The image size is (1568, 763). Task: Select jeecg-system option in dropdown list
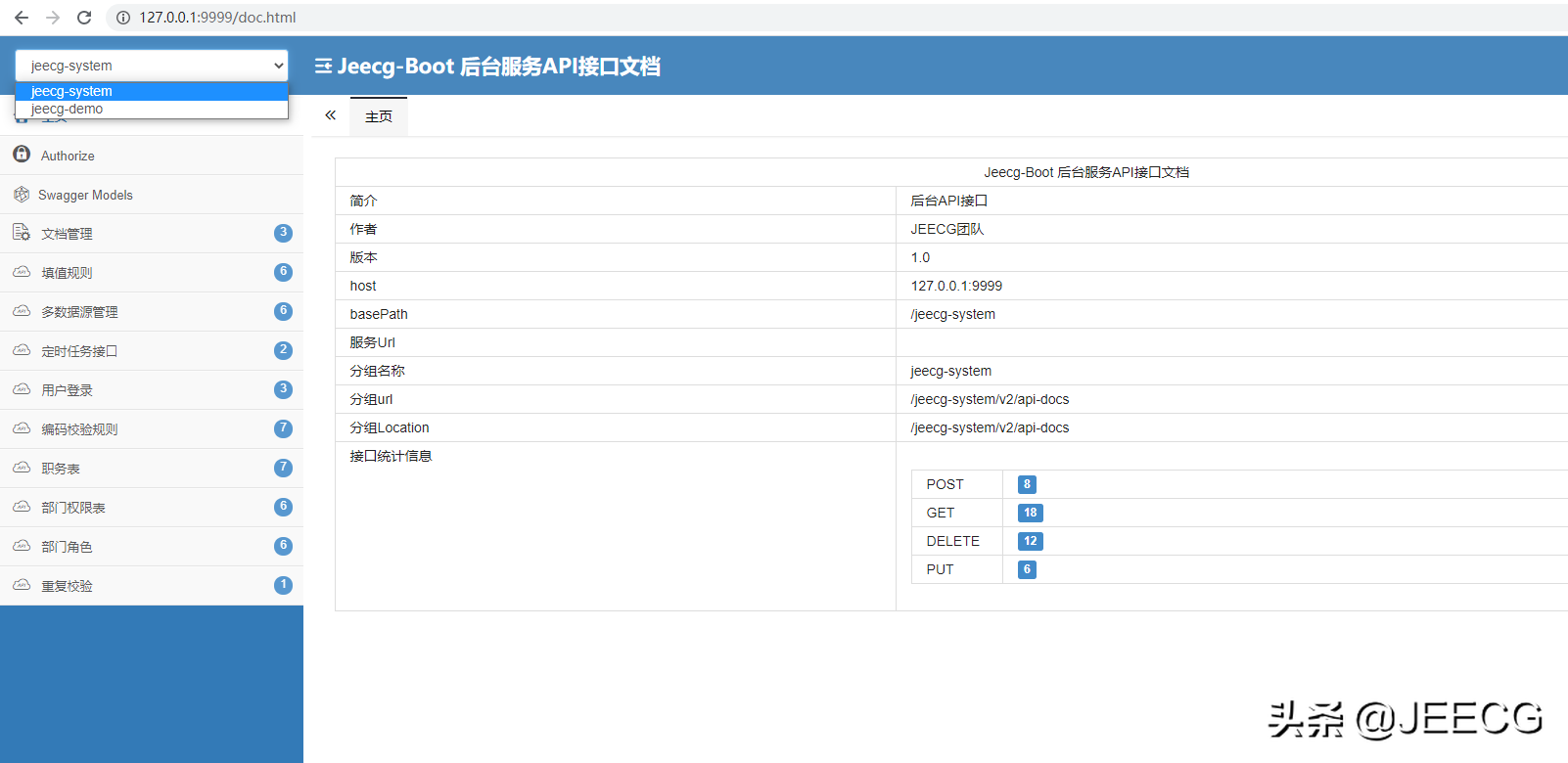(152, 91)
